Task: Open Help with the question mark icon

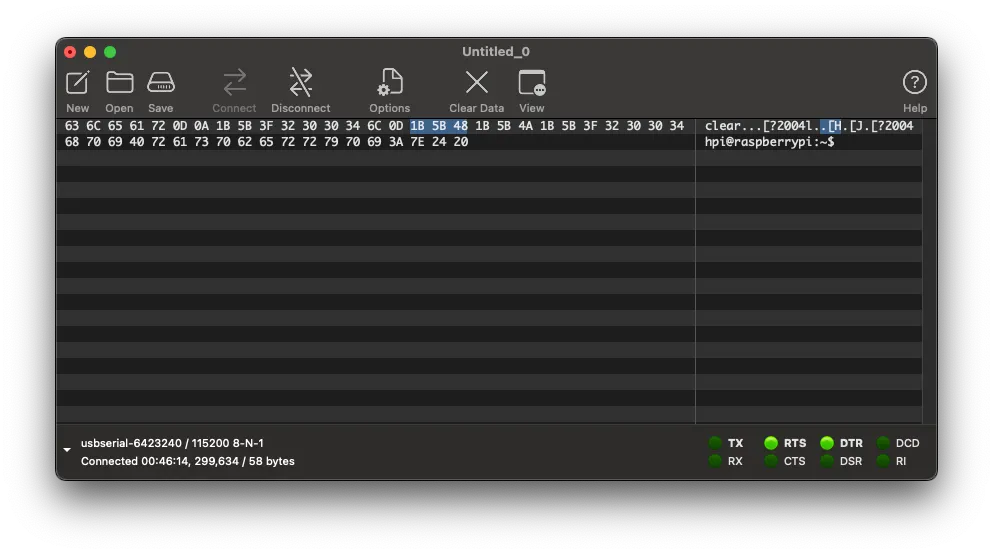Action: click(914, 82)
